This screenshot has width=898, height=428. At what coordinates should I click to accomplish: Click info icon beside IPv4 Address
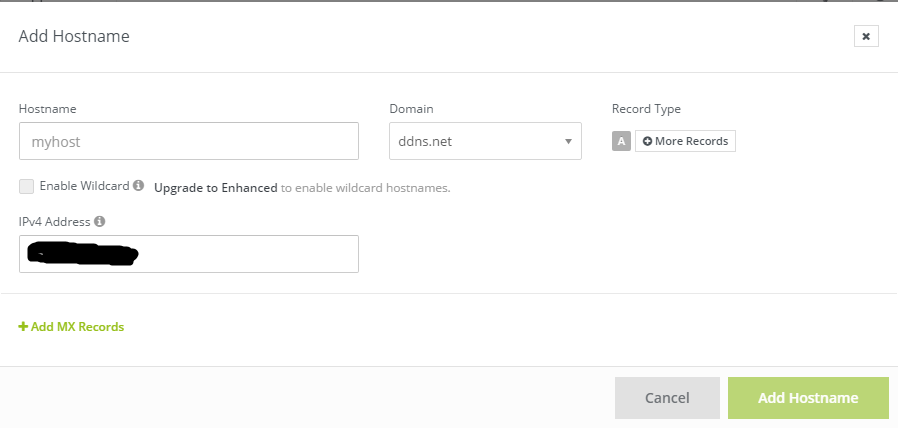100,222
